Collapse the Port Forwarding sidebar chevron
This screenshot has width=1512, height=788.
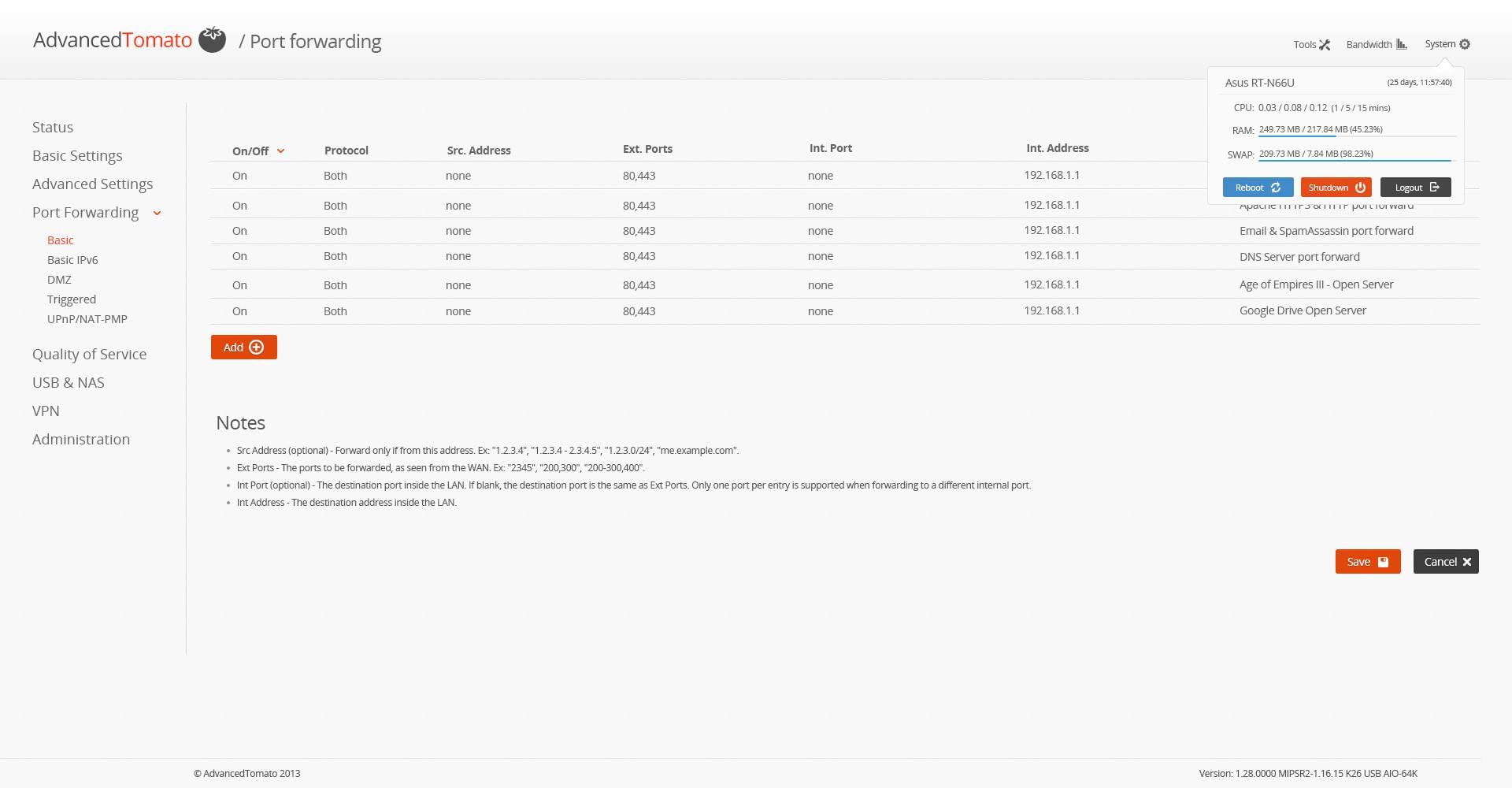(x=157, y=213)
